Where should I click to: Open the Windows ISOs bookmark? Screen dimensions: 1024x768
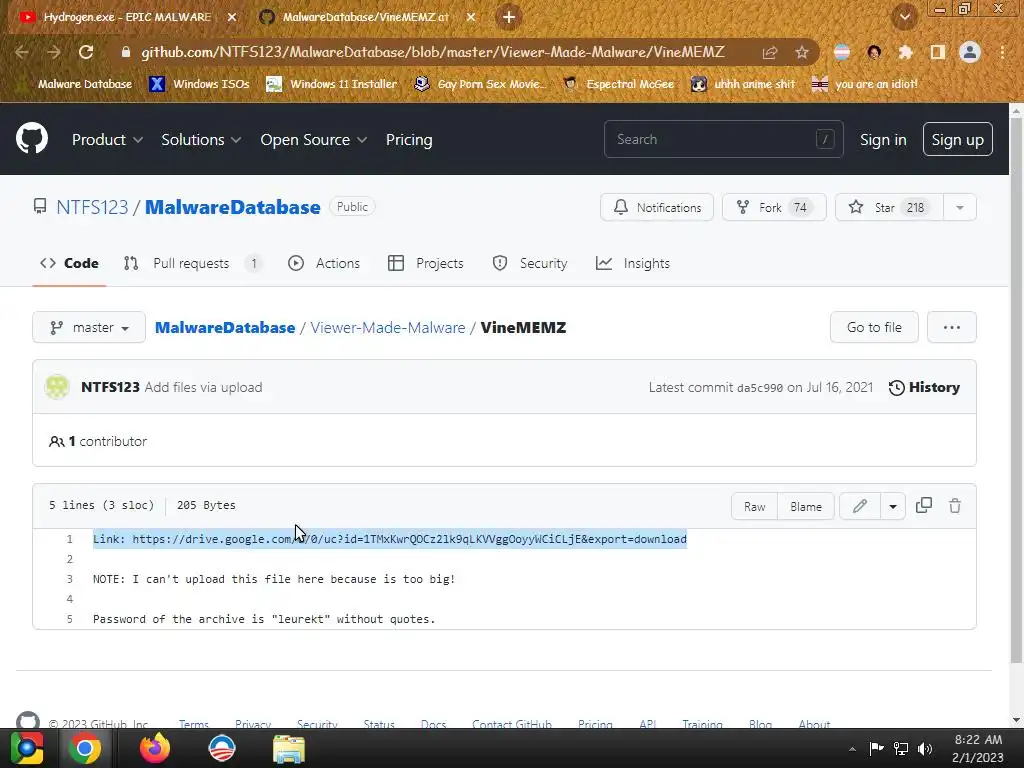coord(199,84)
